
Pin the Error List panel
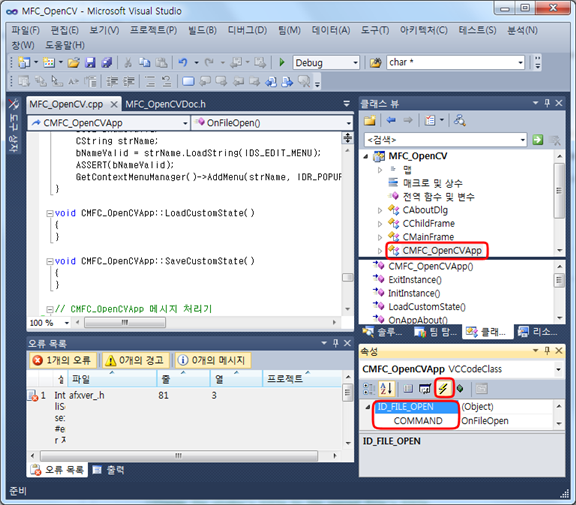point(336,343)
